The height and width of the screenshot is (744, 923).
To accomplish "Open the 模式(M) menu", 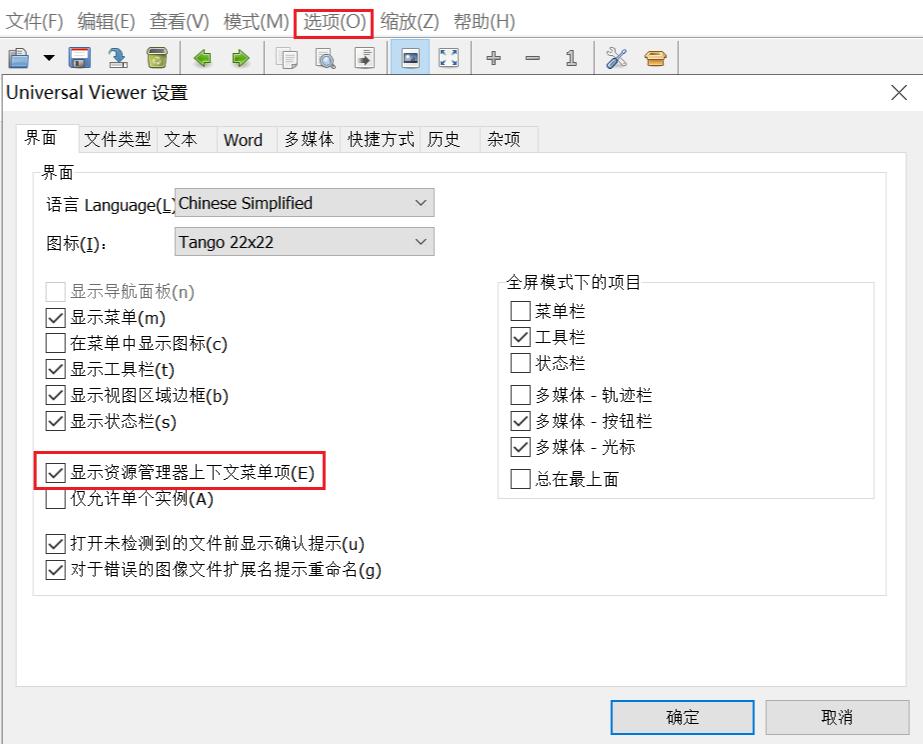I will (x=256, y=22).
